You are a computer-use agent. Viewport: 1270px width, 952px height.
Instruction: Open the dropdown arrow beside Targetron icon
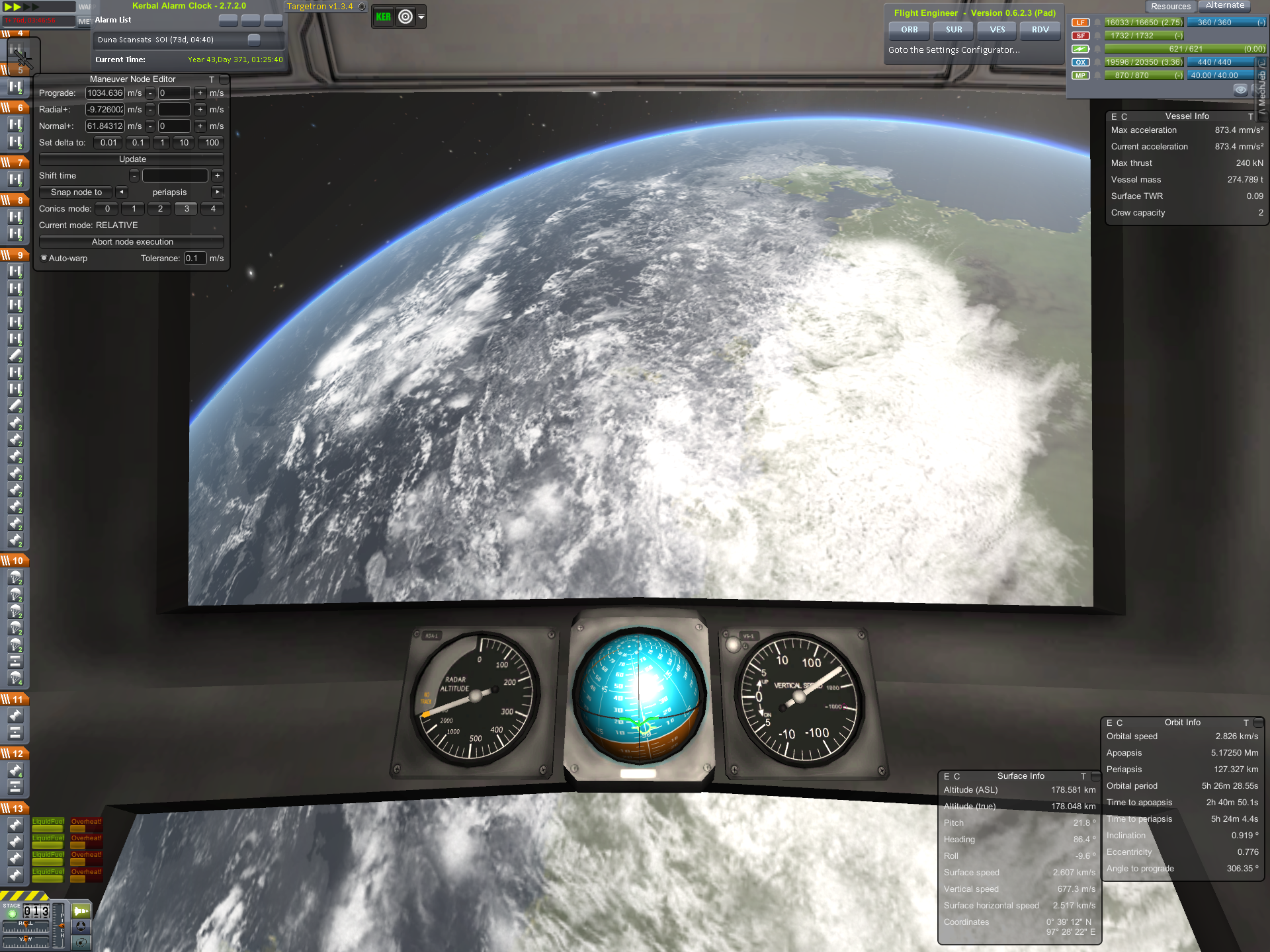(421, 17)
